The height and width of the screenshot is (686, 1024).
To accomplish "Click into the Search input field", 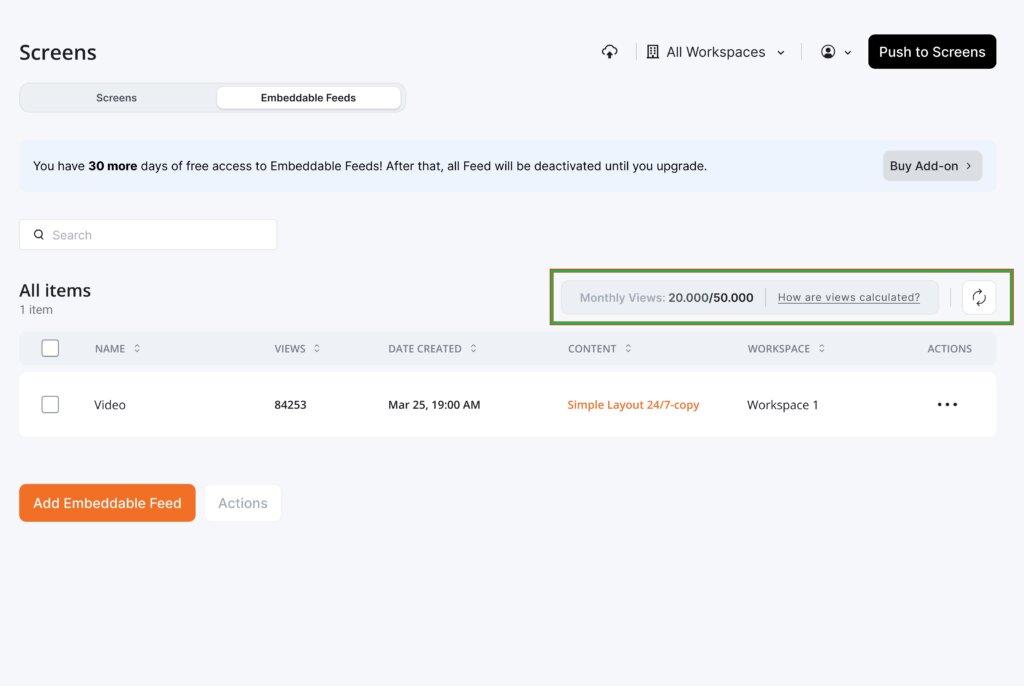I will click(x=160, y=235).
